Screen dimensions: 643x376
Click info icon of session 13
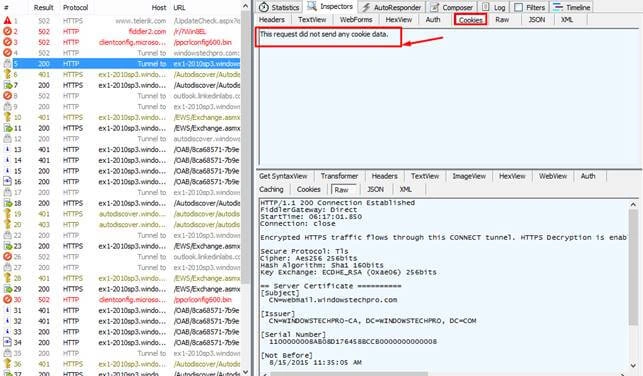point(7,149)
